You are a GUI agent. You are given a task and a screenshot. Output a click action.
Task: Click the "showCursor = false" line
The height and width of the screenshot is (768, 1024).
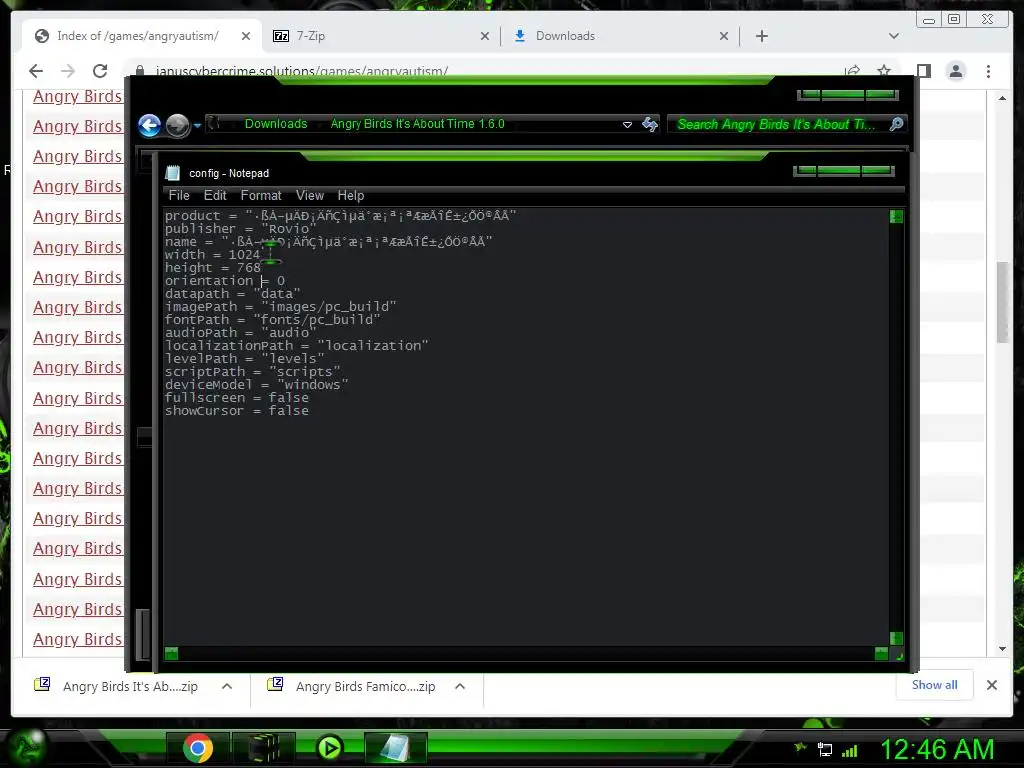pos(236,411)
